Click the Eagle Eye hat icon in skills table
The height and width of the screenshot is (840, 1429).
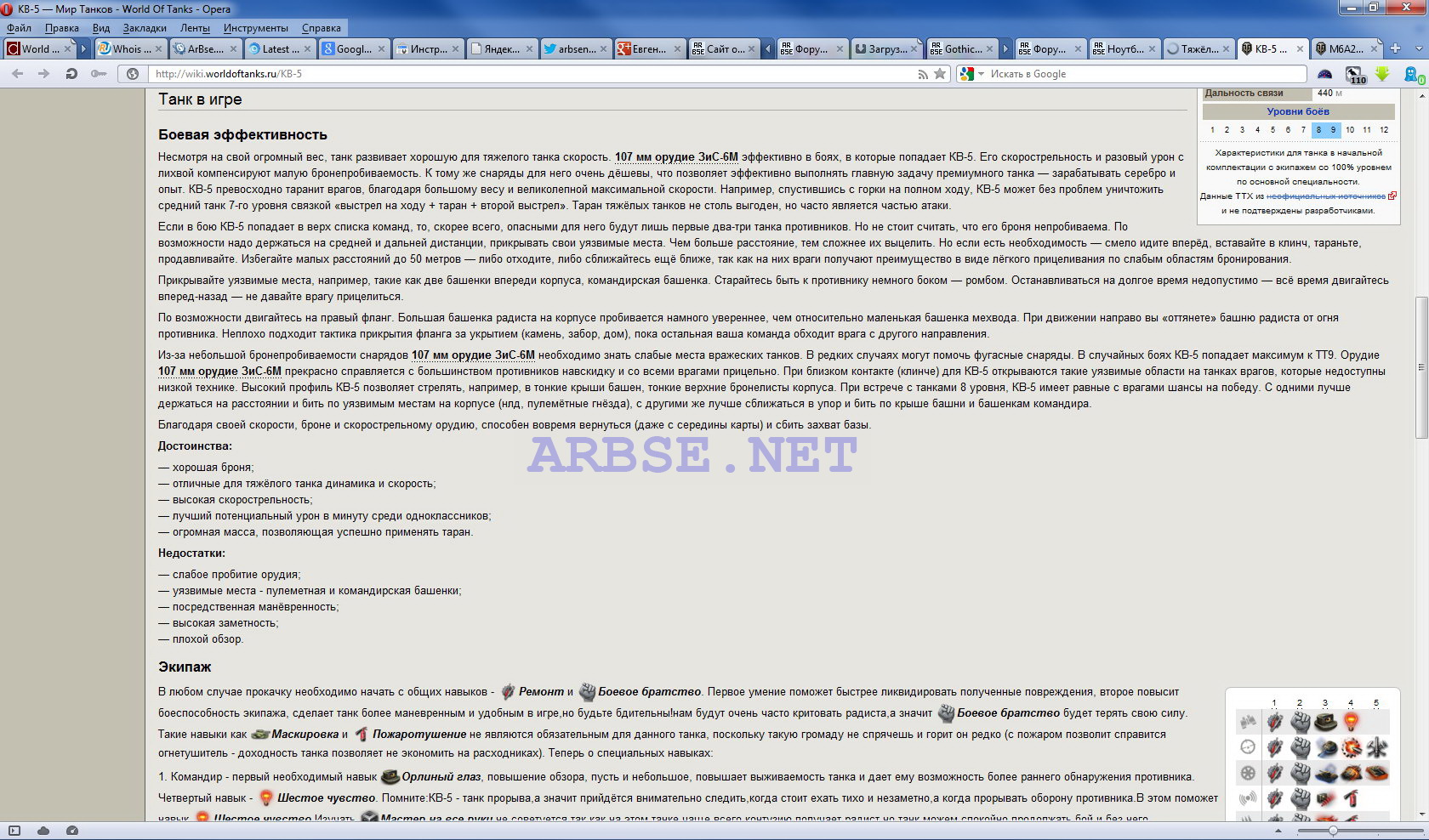pos(1325,722)
